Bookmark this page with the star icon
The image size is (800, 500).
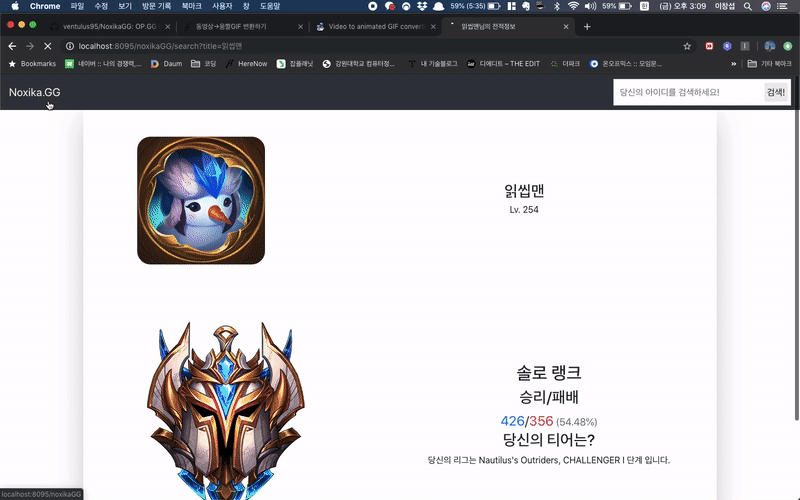click(687, 46)
